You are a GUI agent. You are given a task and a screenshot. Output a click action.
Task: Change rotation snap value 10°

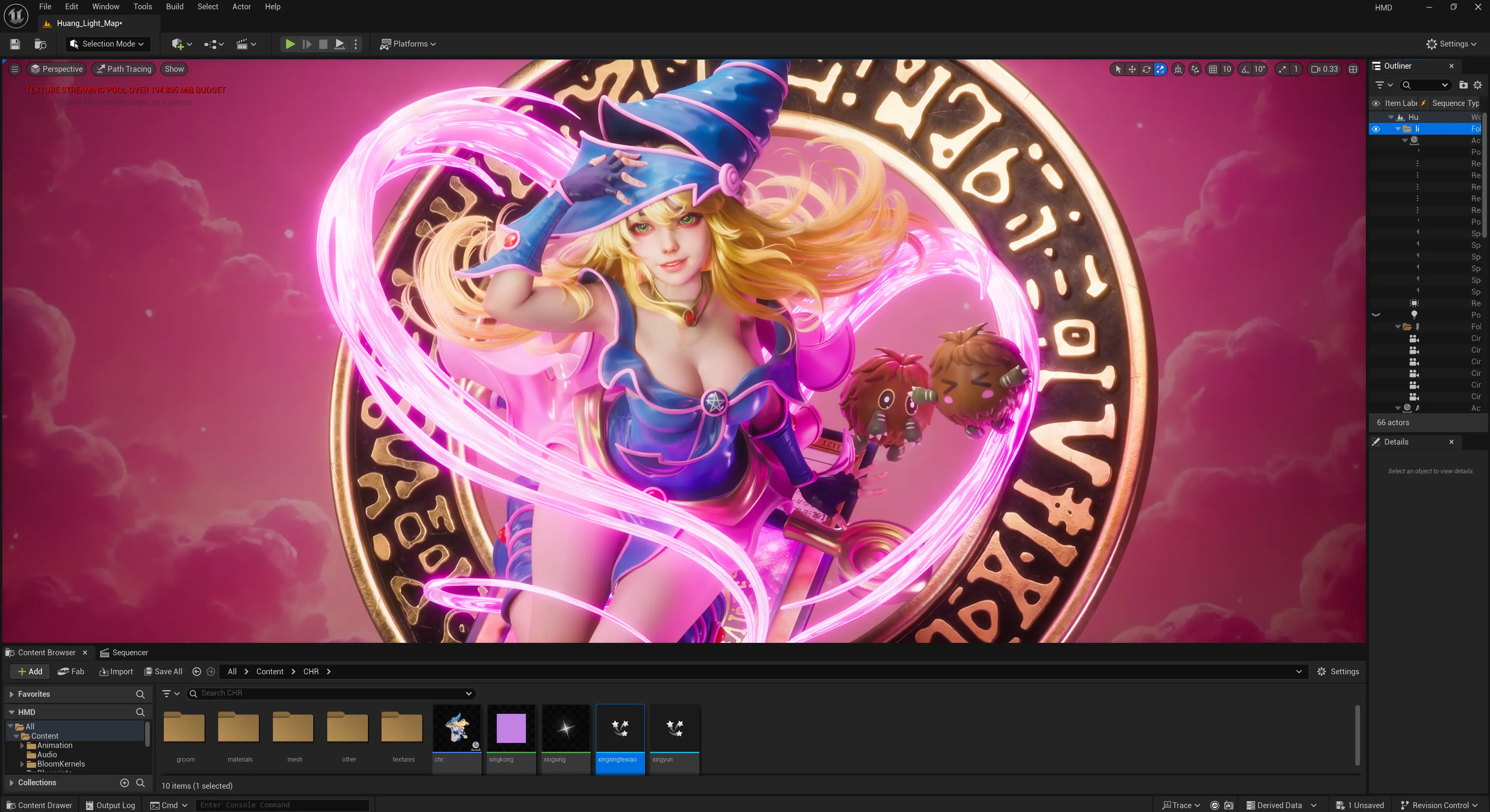pos(1259,69)
